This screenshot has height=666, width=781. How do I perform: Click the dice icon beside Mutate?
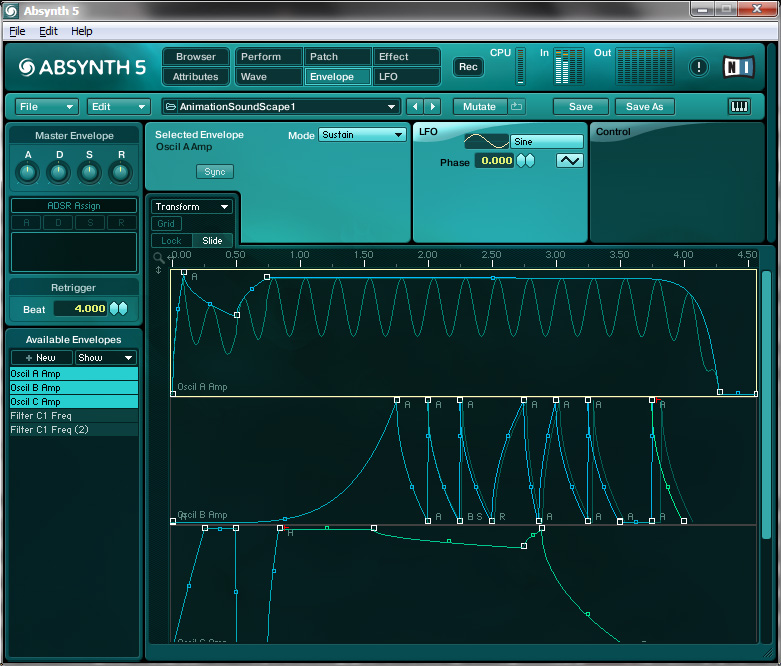516,107
